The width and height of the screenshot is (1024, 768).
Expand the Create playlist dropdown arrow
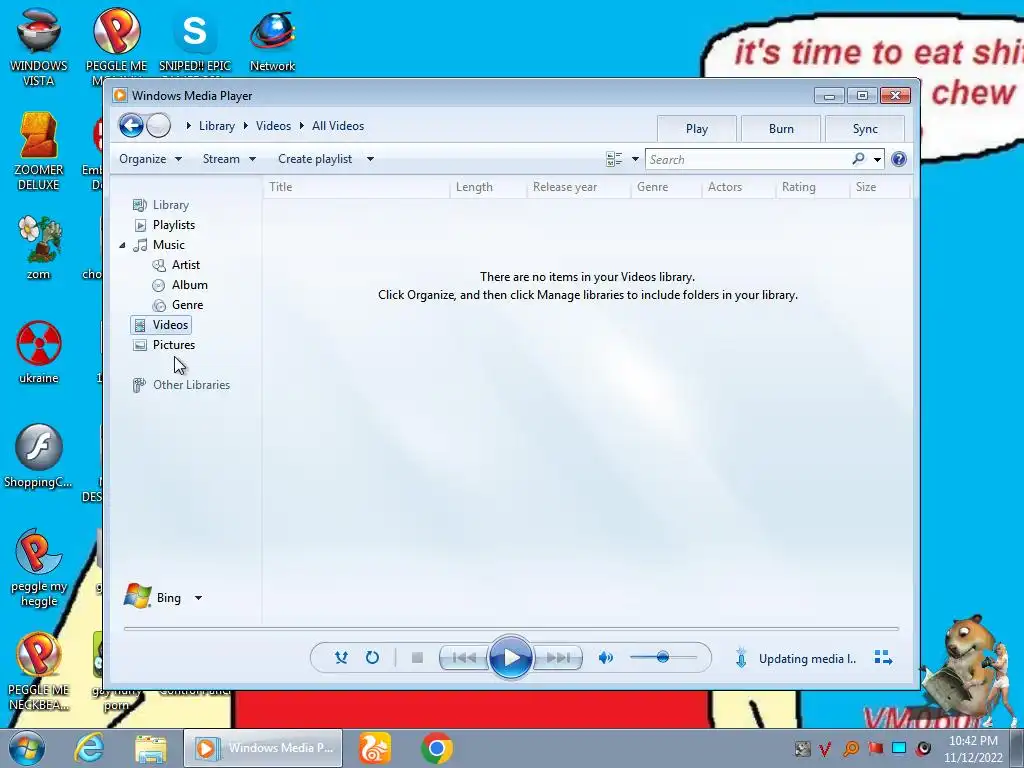click(x=370, y=159)
